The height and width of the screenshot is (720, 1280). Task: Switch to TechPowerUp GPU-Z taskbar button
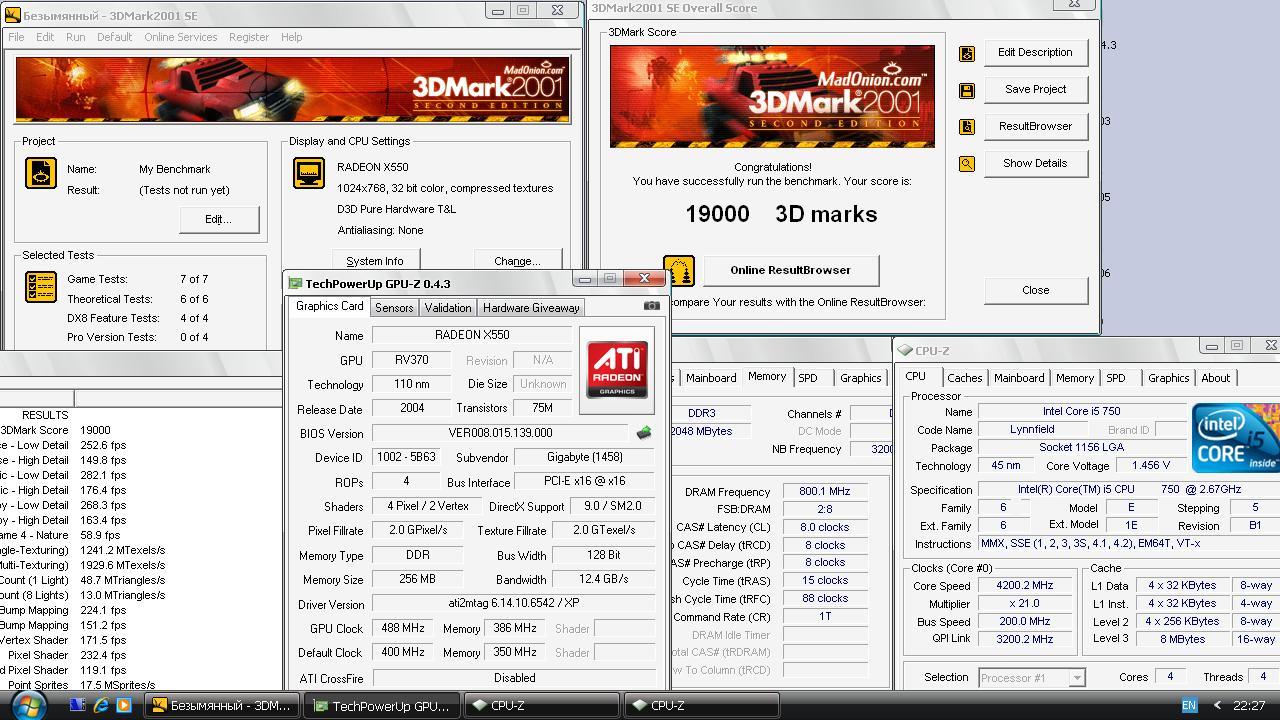pyautogui.click(x=384, y=705)
